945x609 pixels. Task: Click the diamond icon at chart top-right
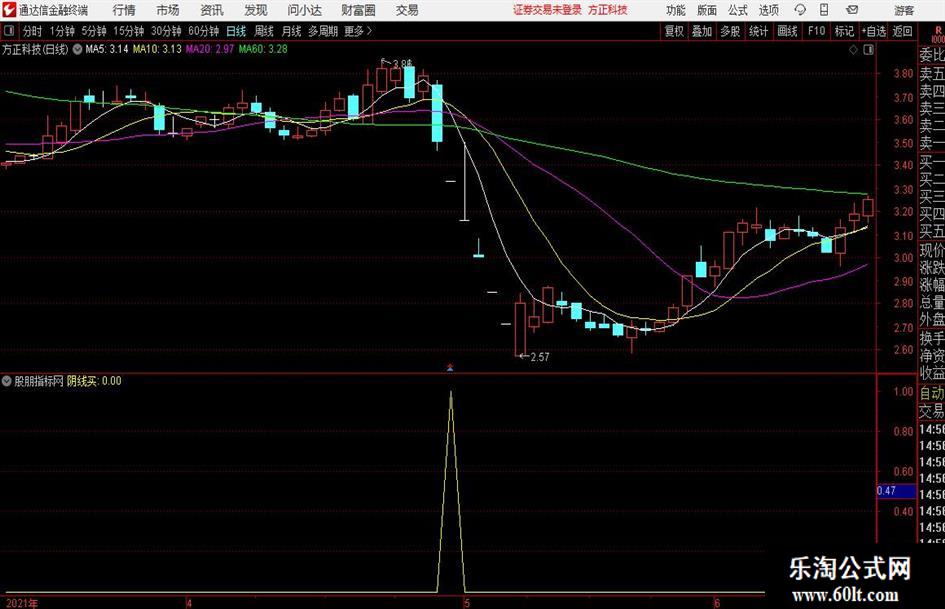tap(853, 50)
